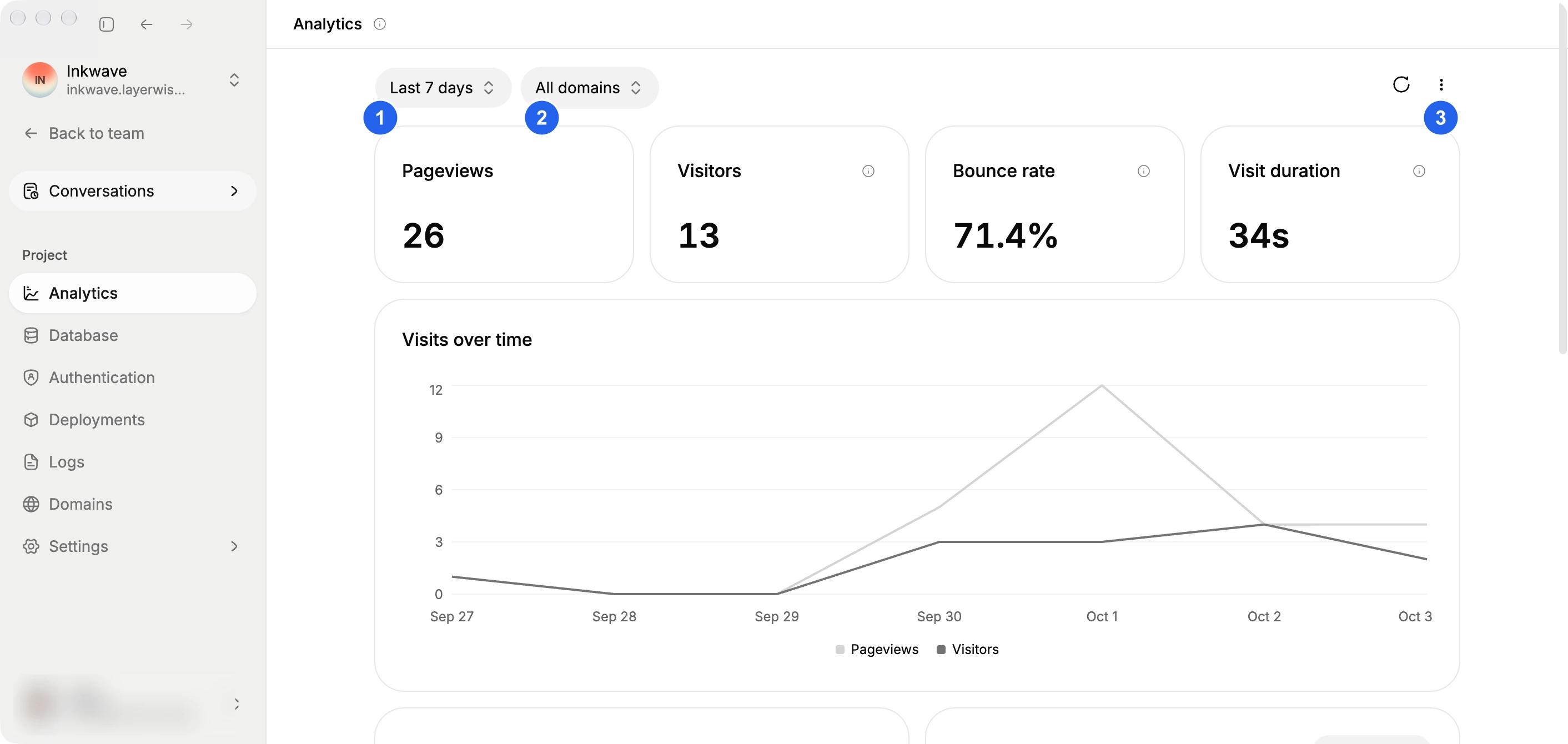This screenshot has width=1568, height=744.
Task: Click the Analytics chart icon in sidebar
Action: (x=31, y=294)
